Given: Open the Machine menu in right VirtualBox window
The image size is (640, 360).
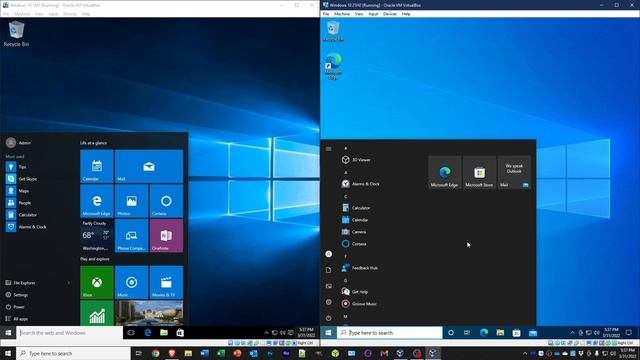Looking at the screenshot, I should click(x=342, y=14).
